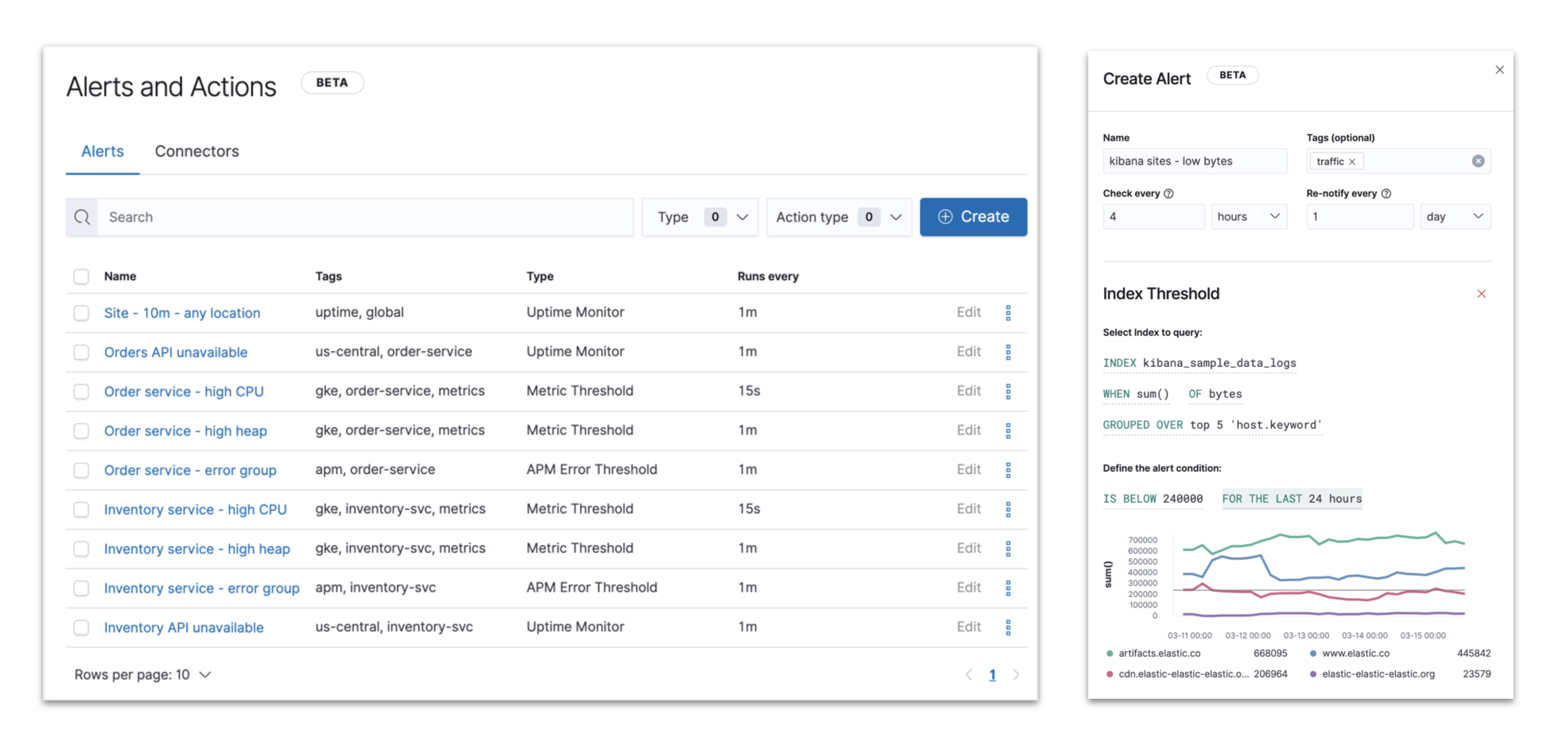Clear all tags using the circular x icon
The width and height of the screenshot is (1563, 740).
pos(1479,161)
